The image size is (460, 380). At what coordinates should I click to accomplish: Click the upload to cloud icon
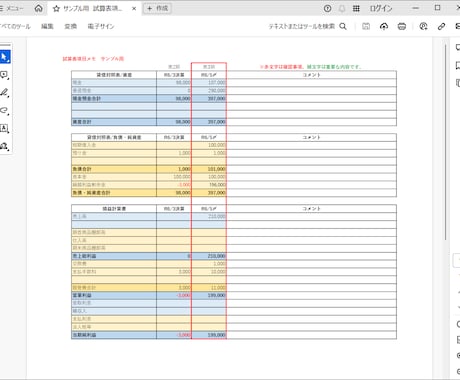coord(384,26)
